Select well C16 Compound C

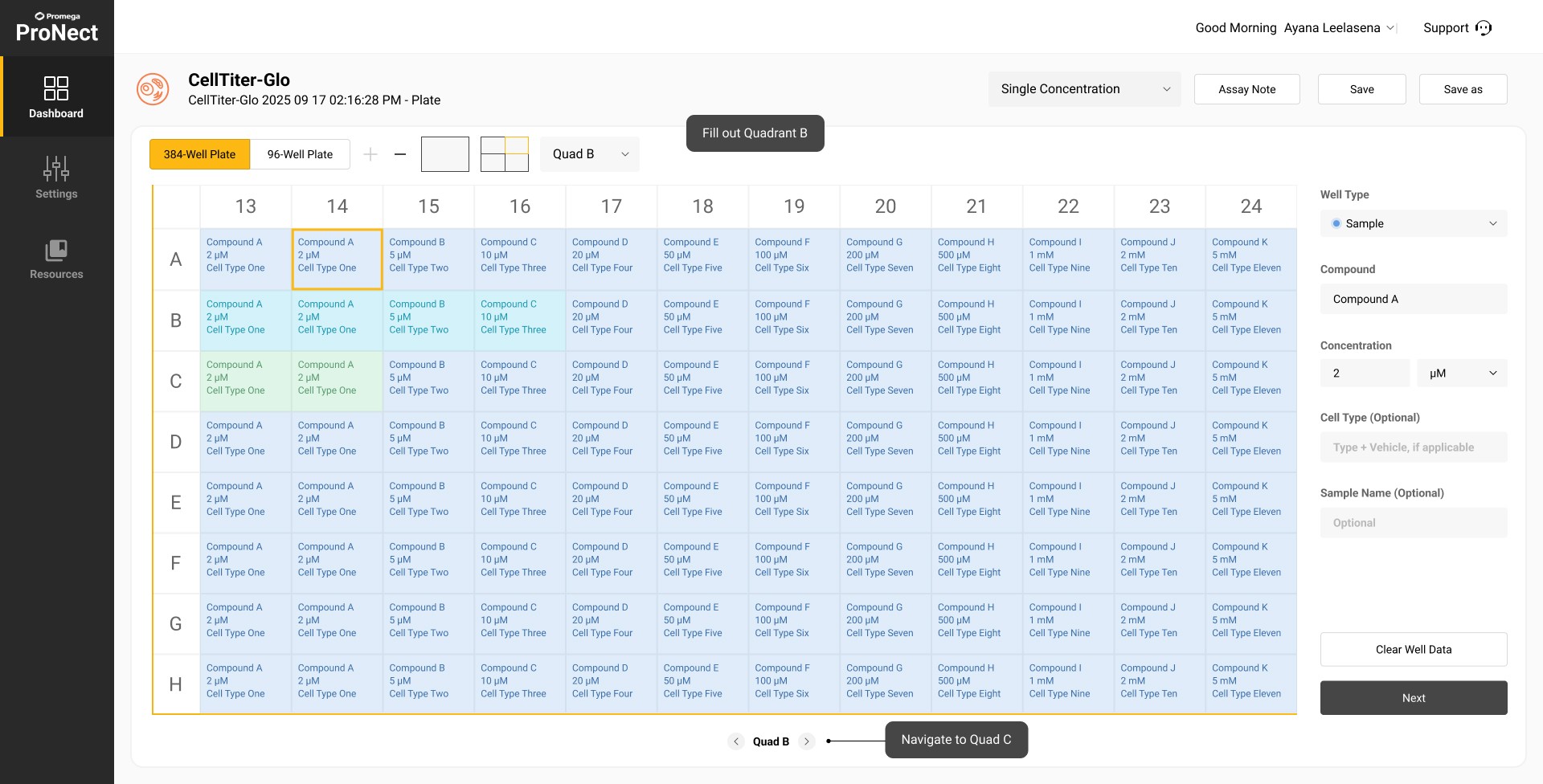coord(520,381)
